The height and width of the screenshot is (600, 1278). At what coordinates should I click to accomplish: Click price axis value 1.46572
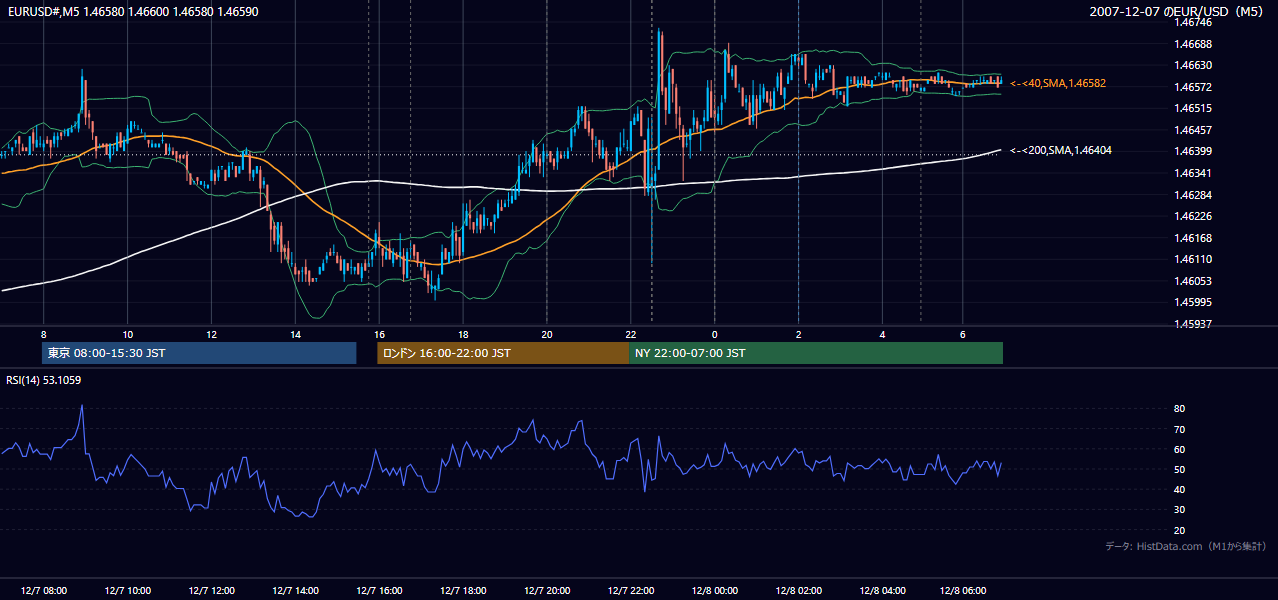click(1192, 87)
